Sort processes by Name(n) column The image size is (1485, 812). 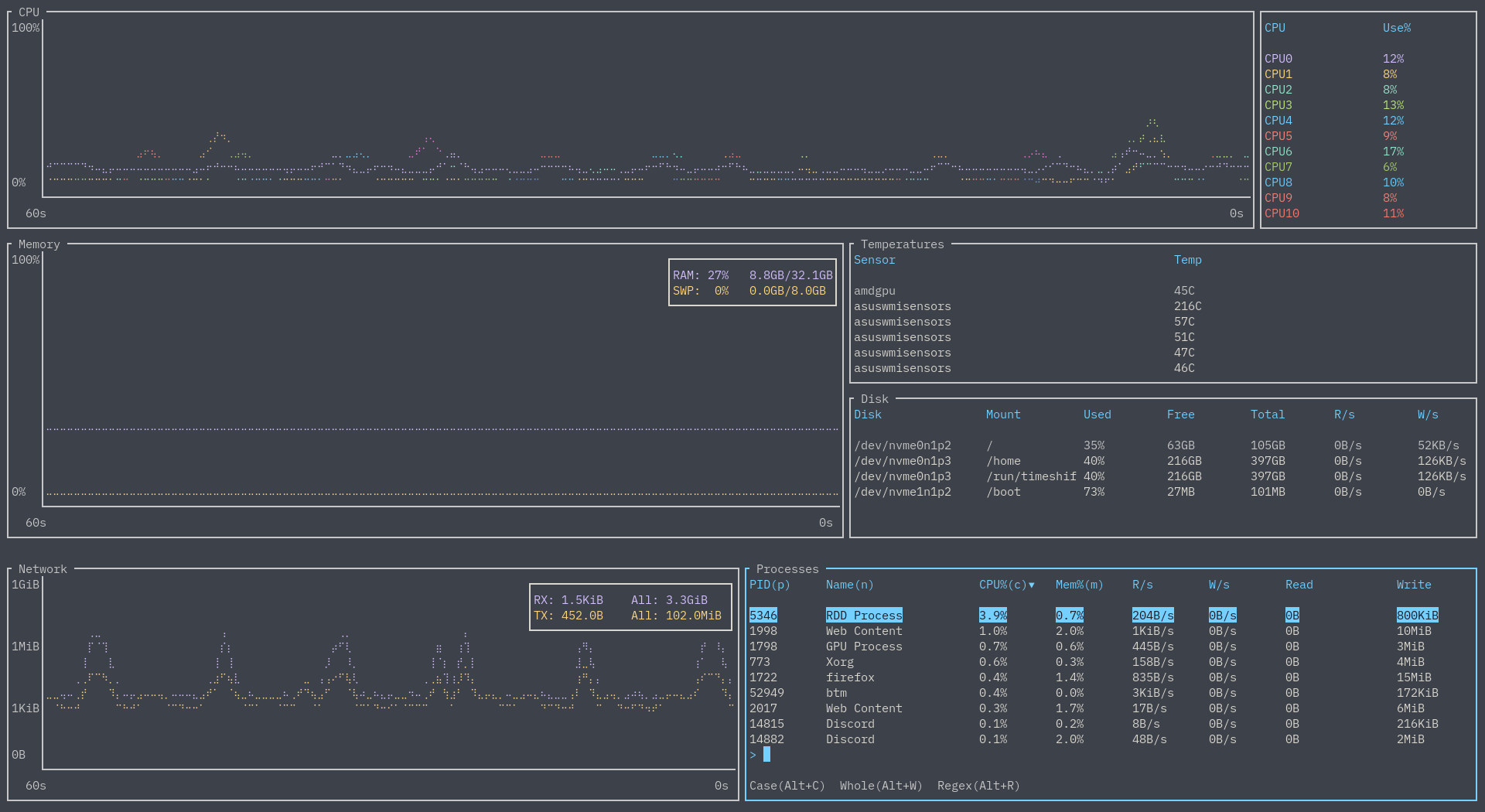coord(849,585)
